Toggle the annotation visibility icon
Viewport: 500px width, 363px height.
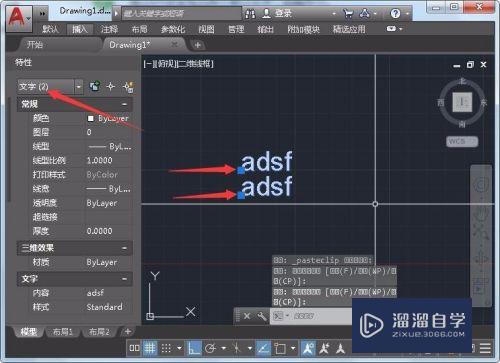click(308, 348)
